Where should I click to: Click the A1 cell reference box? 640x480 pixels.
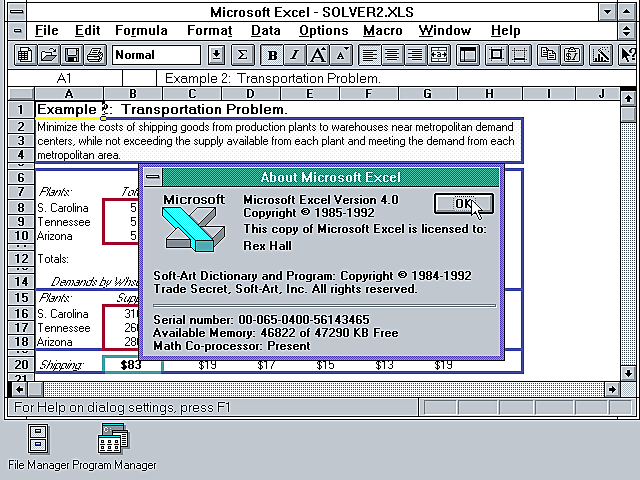[64, 78]
